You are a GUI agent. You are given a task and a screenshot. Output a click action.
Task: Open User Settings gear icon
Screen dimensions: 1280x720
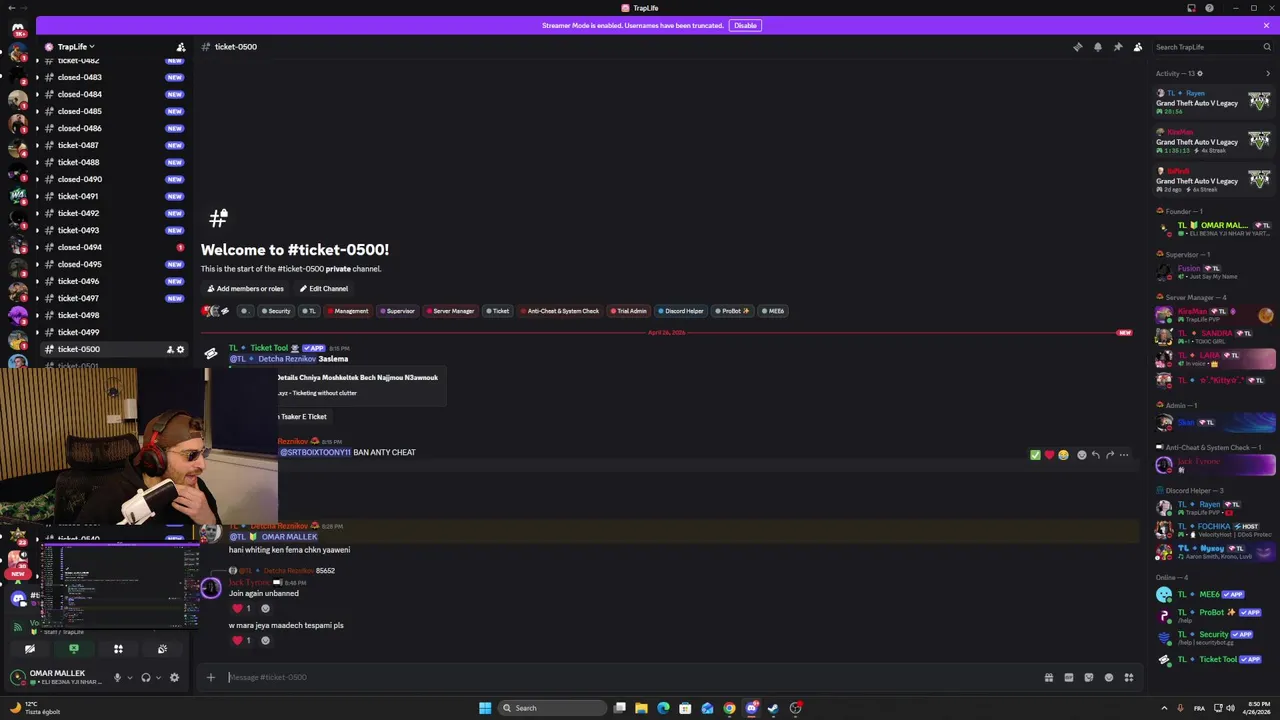(174, 677)
